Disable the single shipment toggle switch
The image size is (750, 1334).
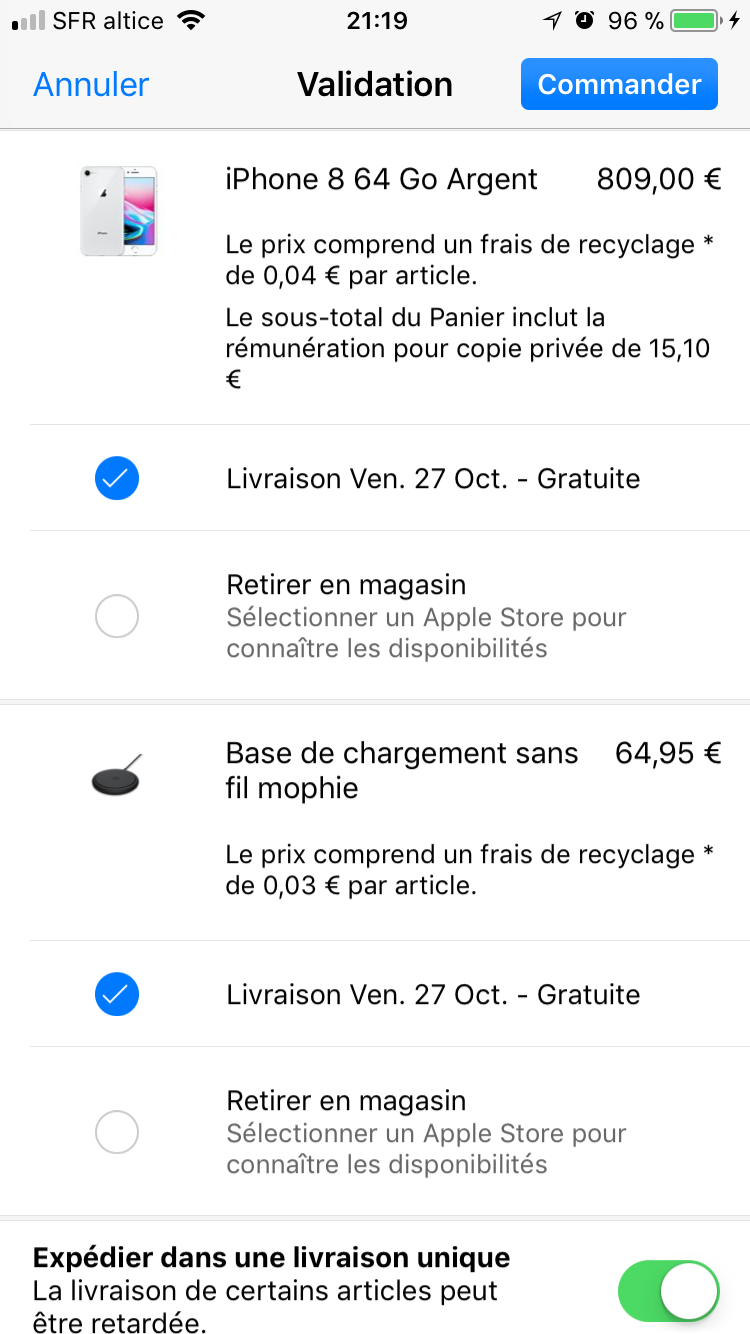(x=669, y=1291)
